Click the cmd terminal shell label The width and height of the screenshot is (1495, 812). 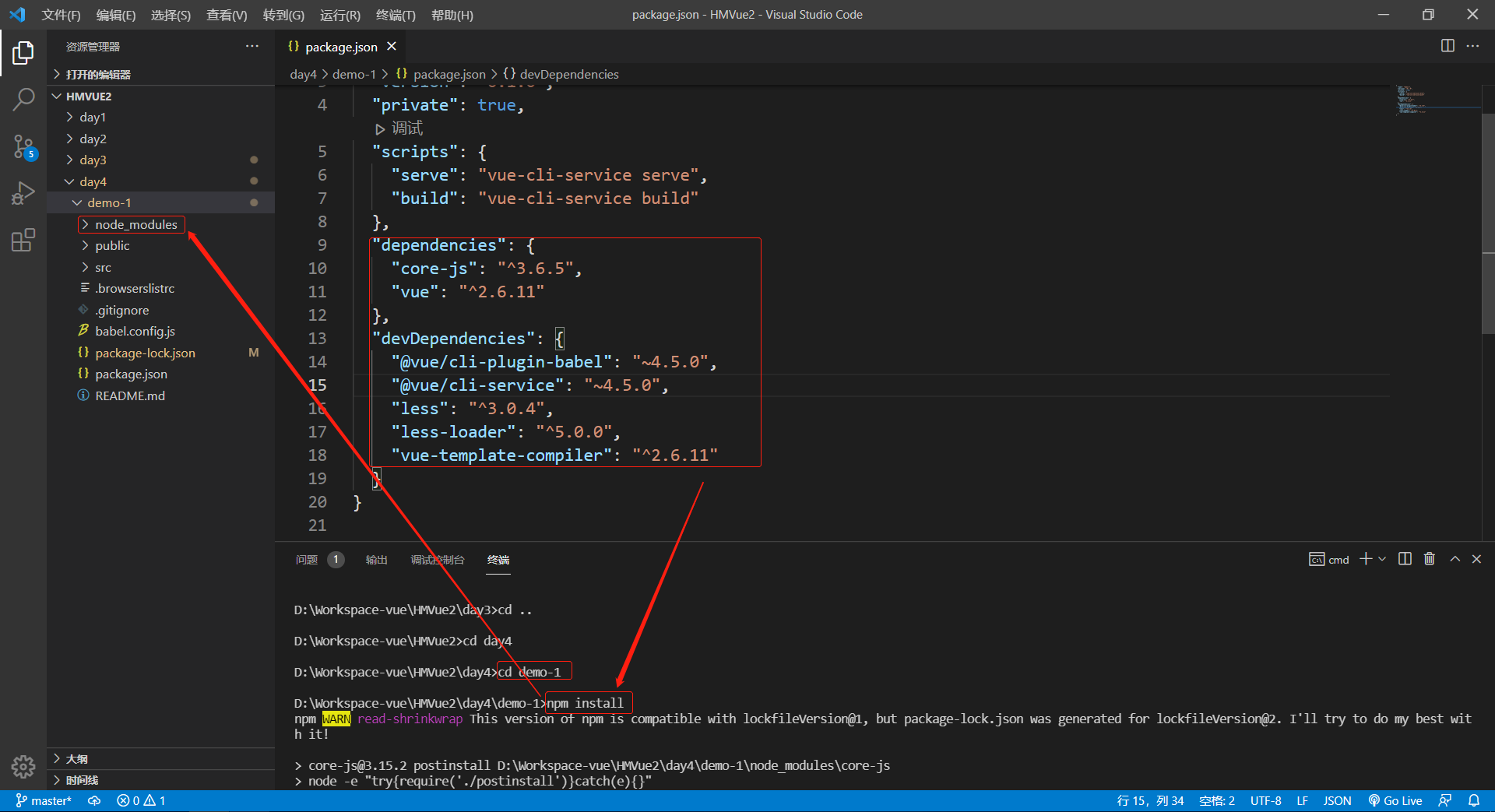1329,560
